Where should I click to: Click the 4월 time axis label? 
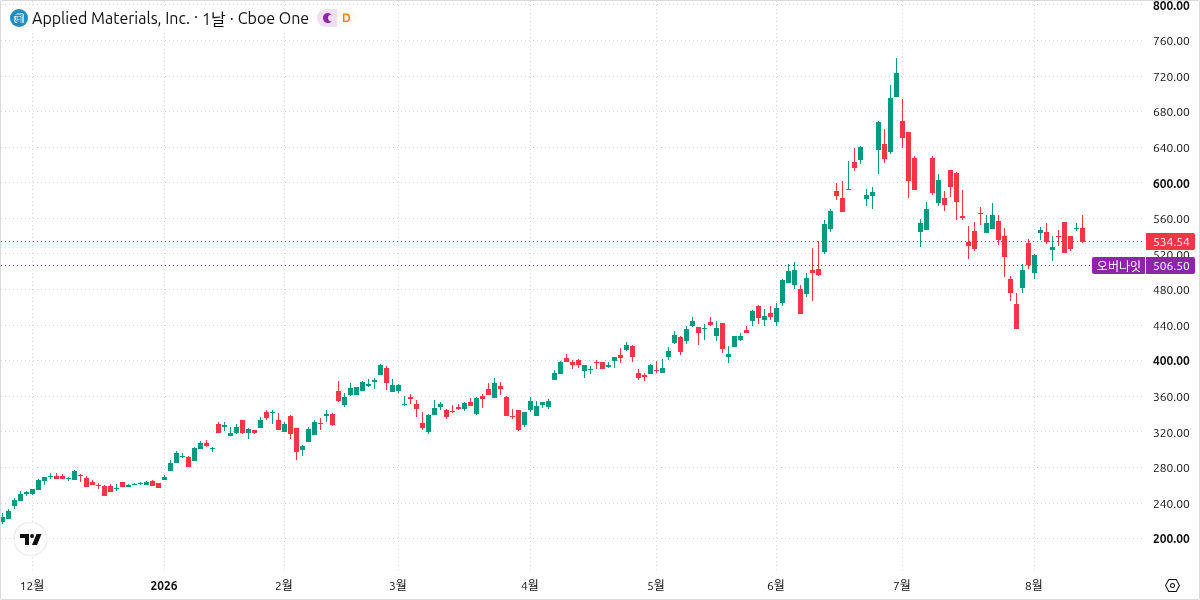pyautogui.click(x=530, y=584)
